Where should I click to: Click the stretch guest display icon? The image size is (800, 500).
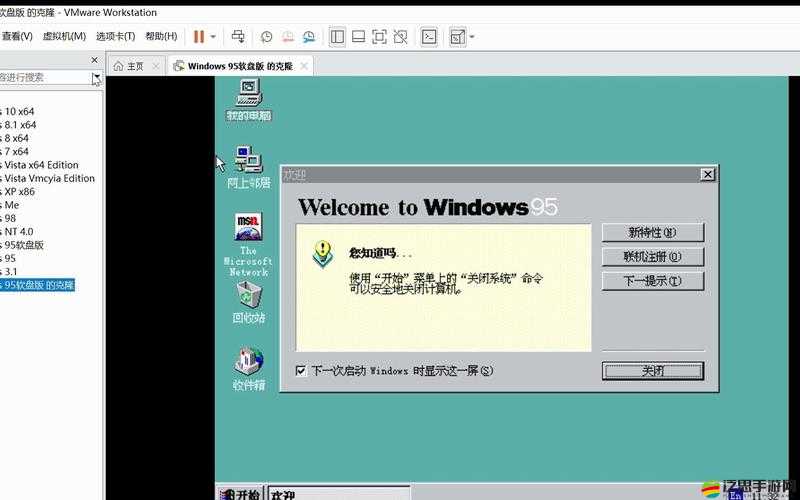[x=458, y=37]
